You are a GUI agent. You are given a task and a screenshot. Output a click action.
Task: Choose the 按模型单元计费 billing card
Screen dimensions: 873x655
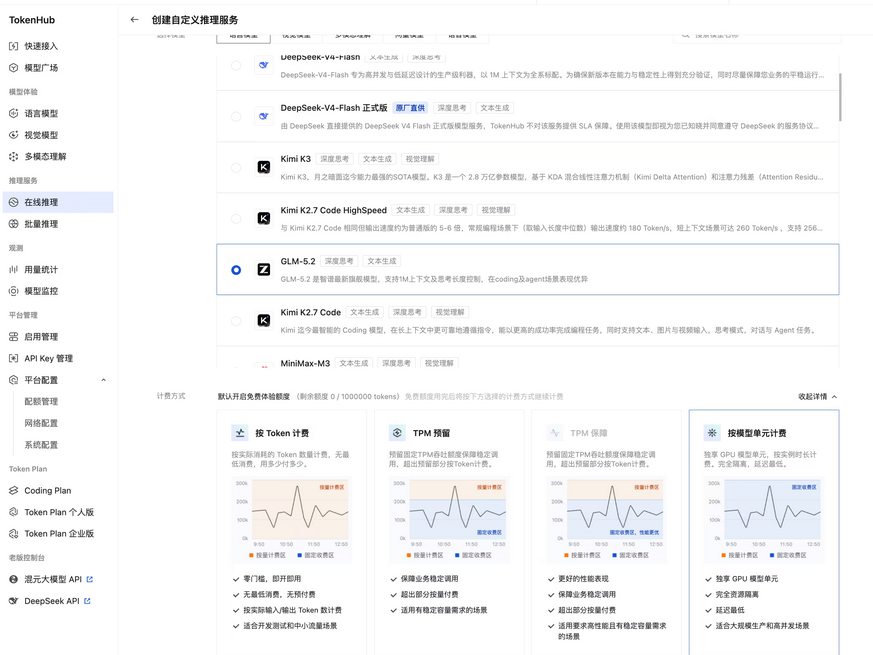pos(764,532)
